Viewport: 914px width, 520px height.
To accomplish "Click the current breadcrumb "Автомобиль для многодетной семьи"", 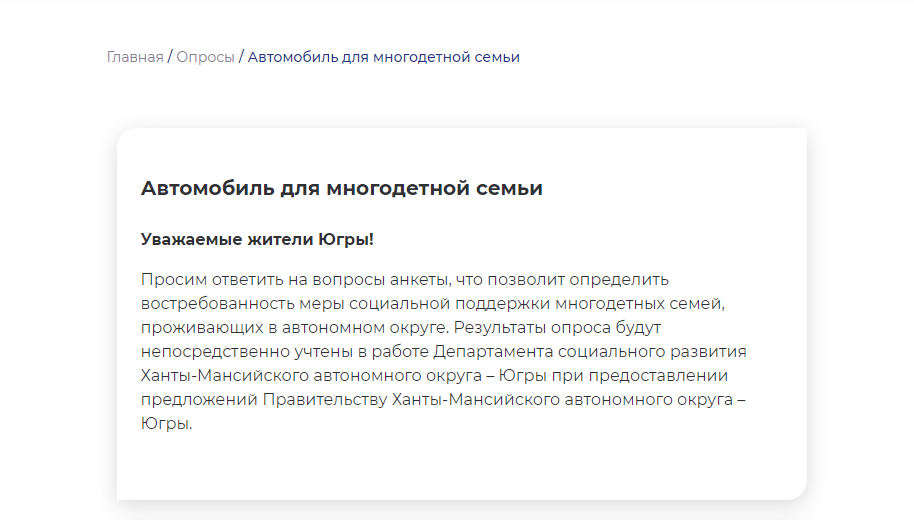I will [383, 57].
